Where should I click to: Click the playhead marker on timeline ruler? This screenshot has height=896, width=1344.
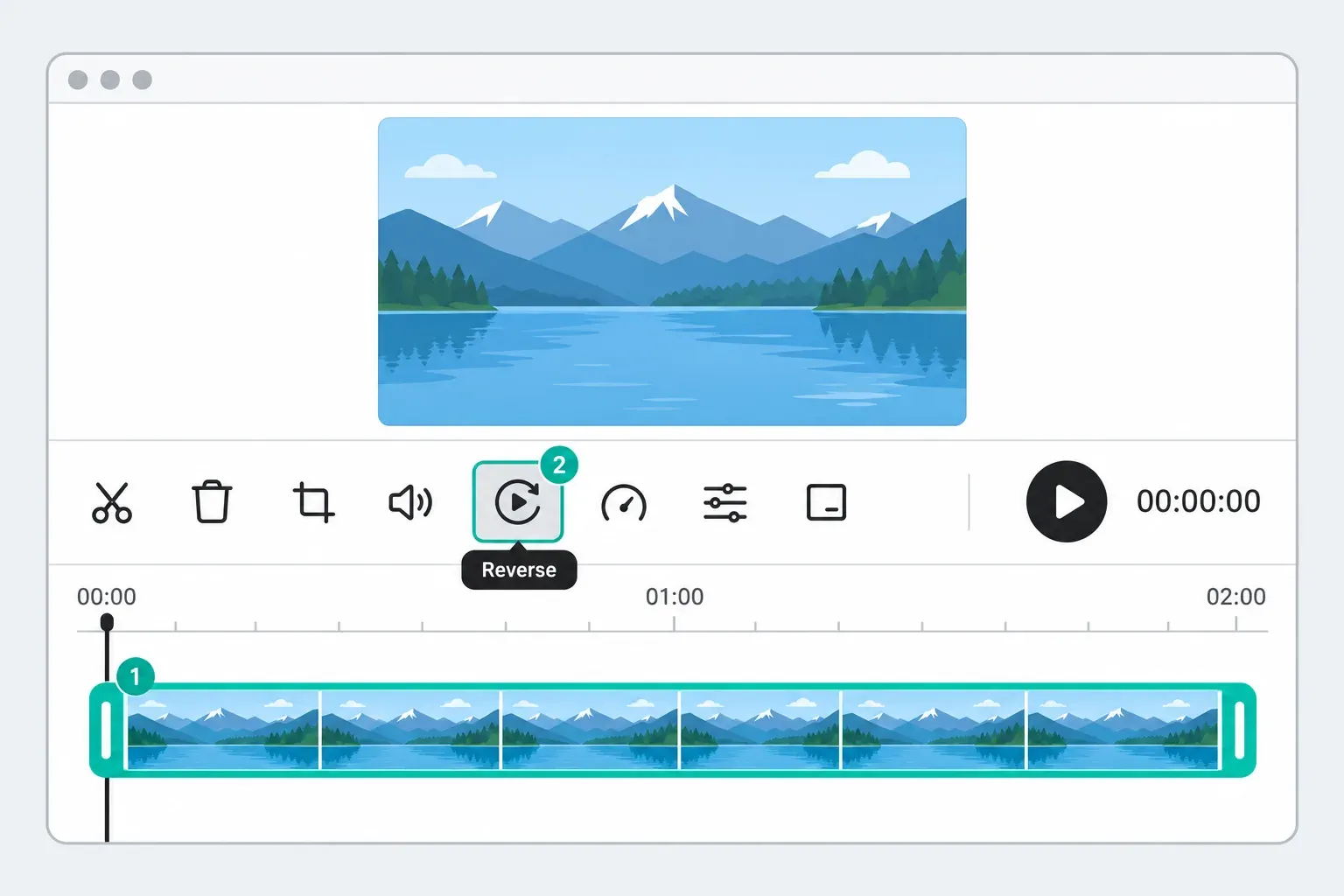(107, 622)
